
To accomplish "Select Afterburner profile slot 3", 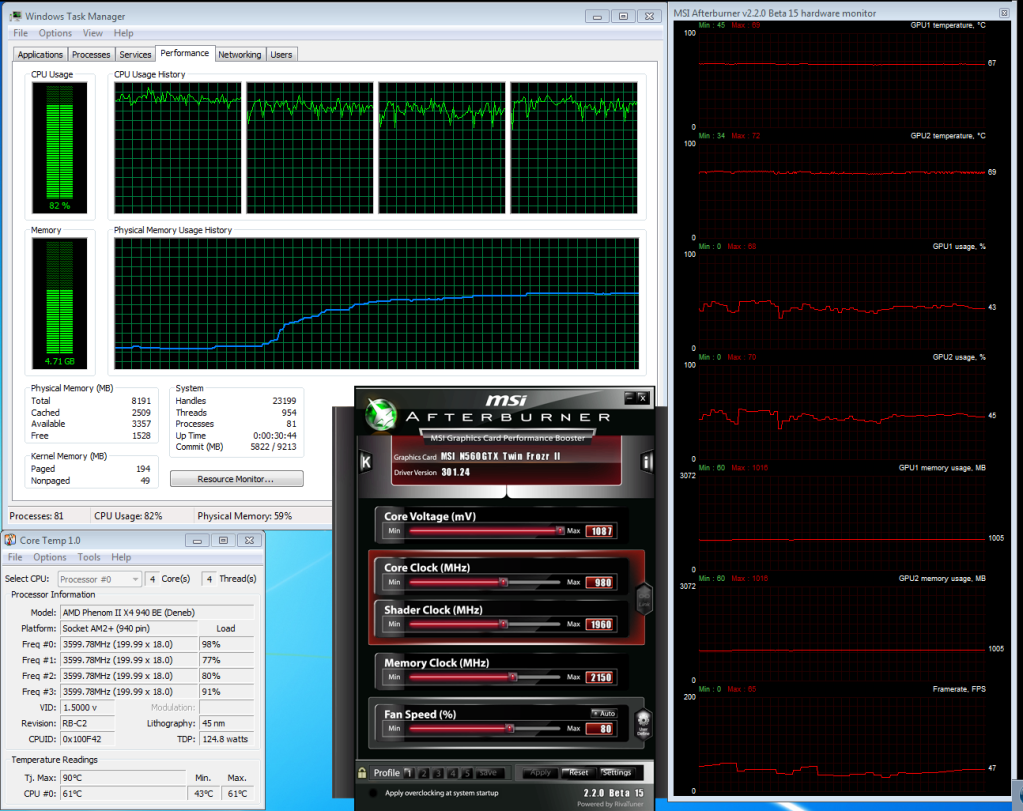I will point(438,773).
